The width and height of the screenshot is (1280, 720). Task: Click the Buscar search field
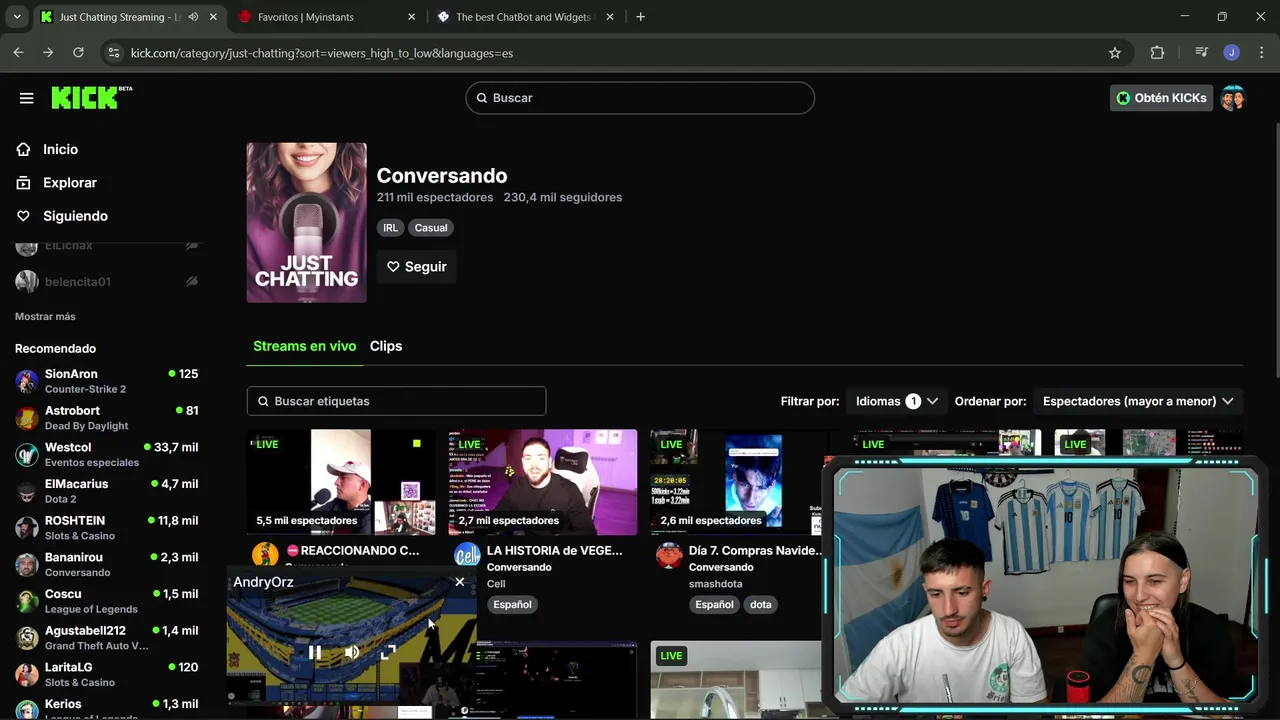pos(640,98)
